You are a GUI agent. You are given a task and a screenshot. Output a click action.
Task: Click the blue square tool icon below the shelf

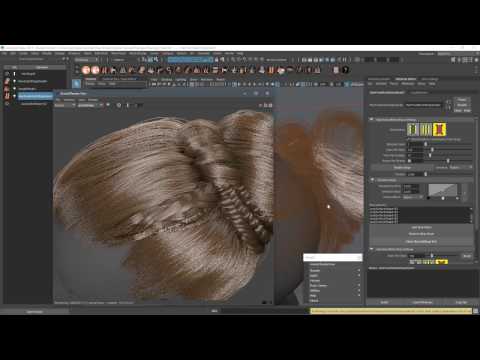[76, 84]
